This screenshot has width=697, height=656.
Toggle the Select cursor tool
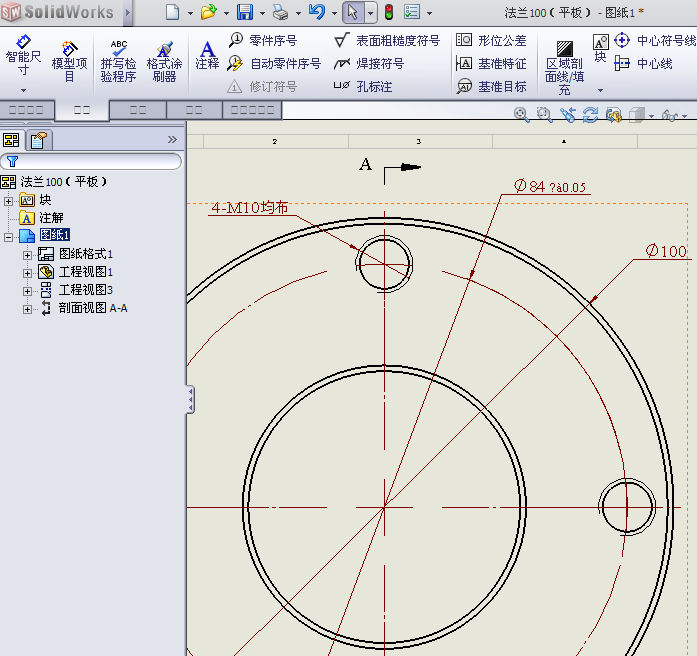pos(352,12)
